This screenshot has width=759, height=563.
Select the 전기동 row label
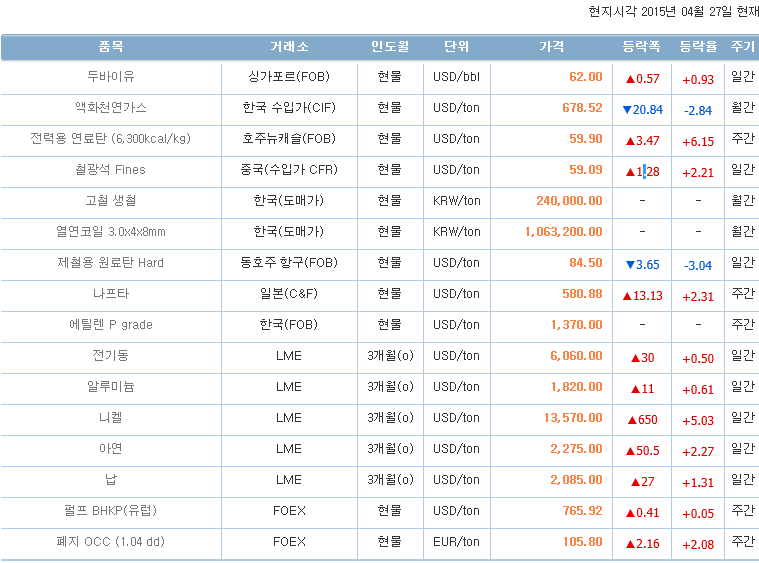click(x=111, y=356)
